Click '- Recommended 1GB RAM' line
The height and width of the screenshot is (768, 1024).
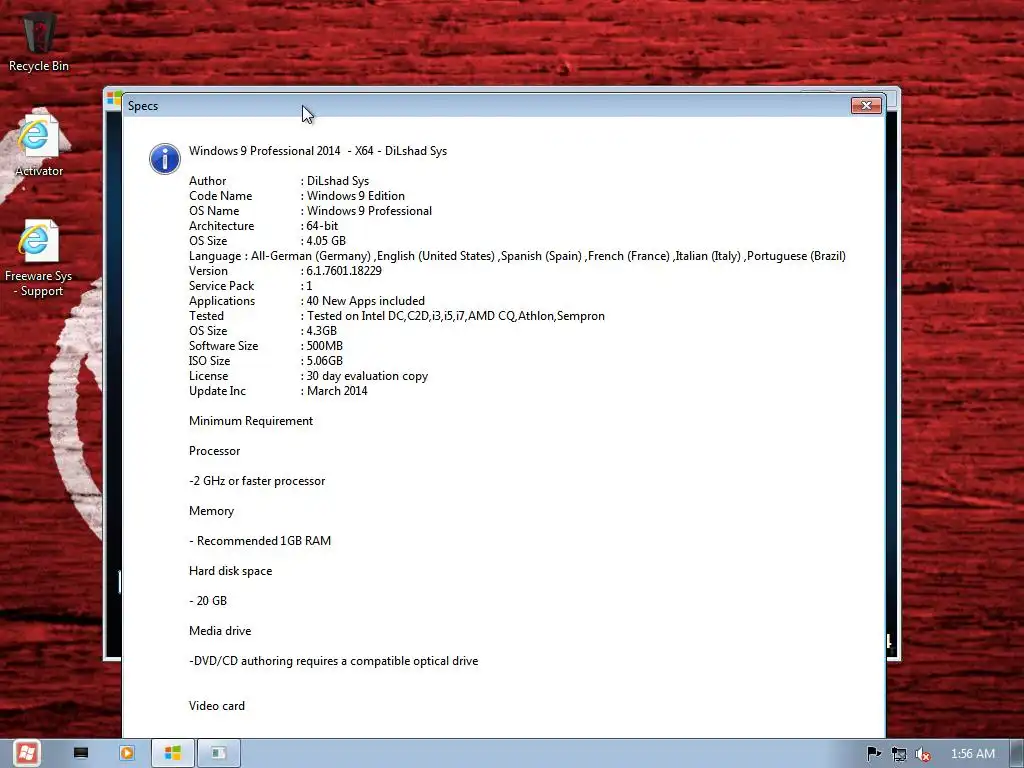pos(260,541)
